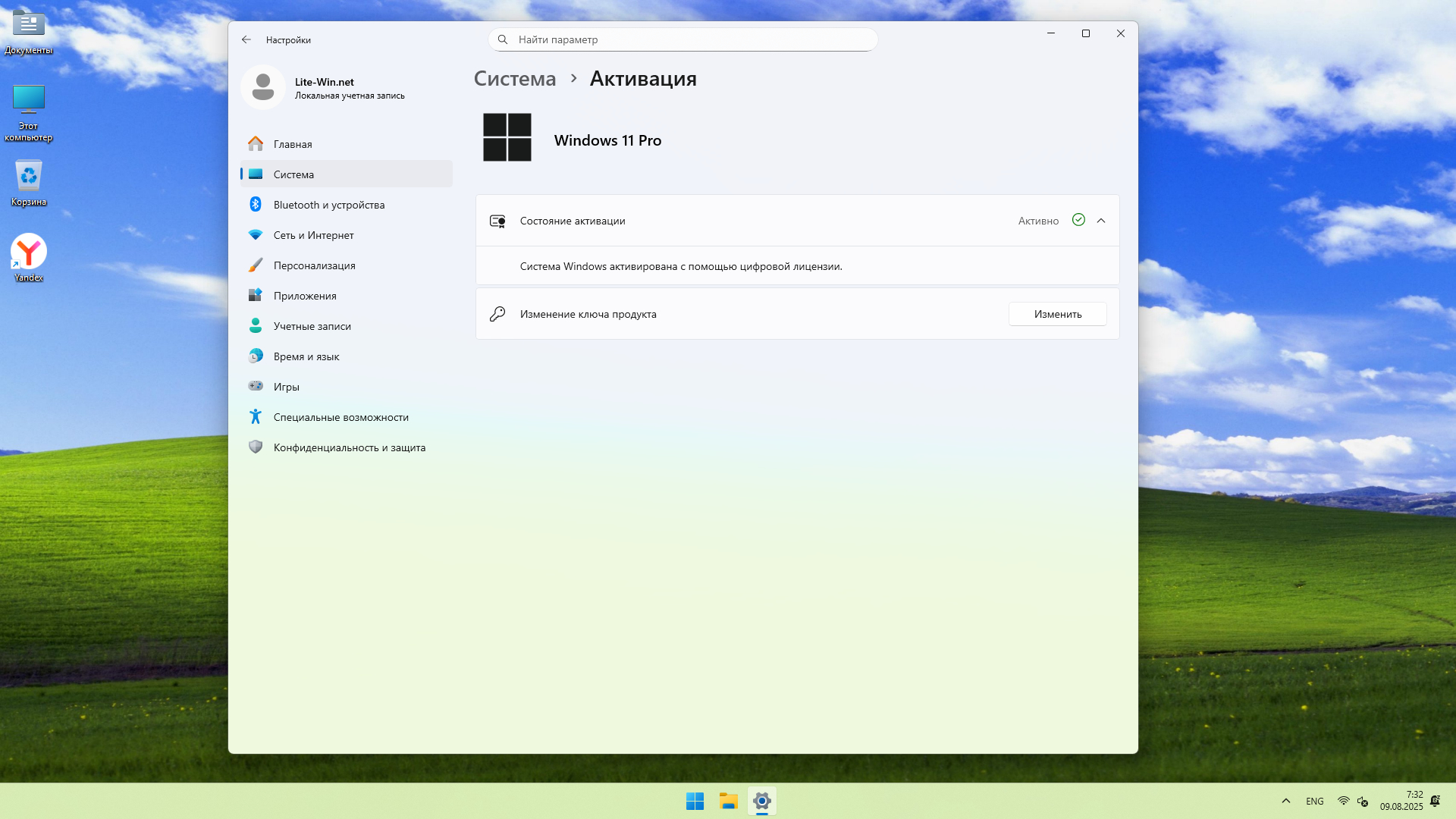Collapse the Состояние активации section
1456x819 pixels.
click(x=1101, y=221)
